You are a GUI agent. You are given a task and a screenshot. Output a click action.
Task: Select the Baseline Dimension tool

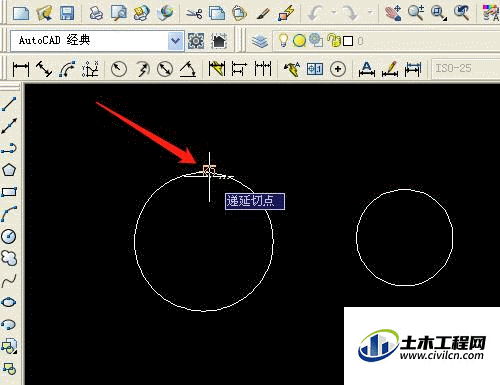pos(239,69)
